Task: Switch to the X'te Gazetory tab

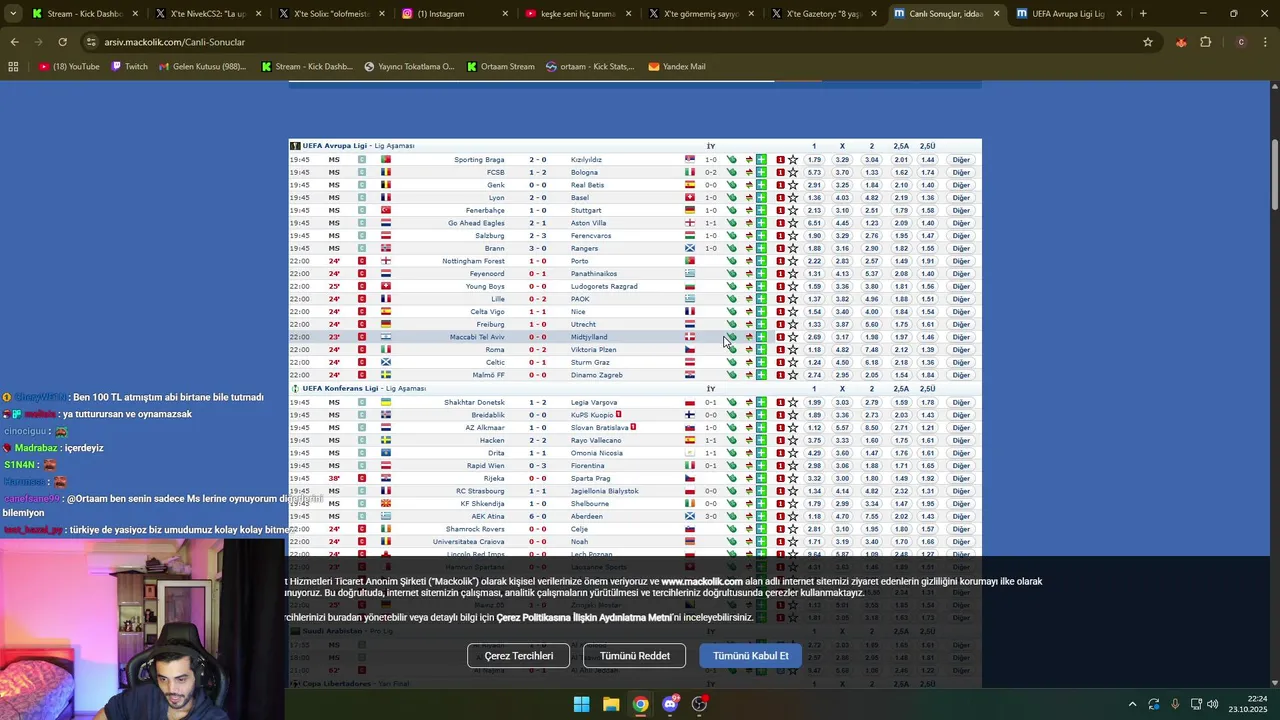Action: (824, 14)
